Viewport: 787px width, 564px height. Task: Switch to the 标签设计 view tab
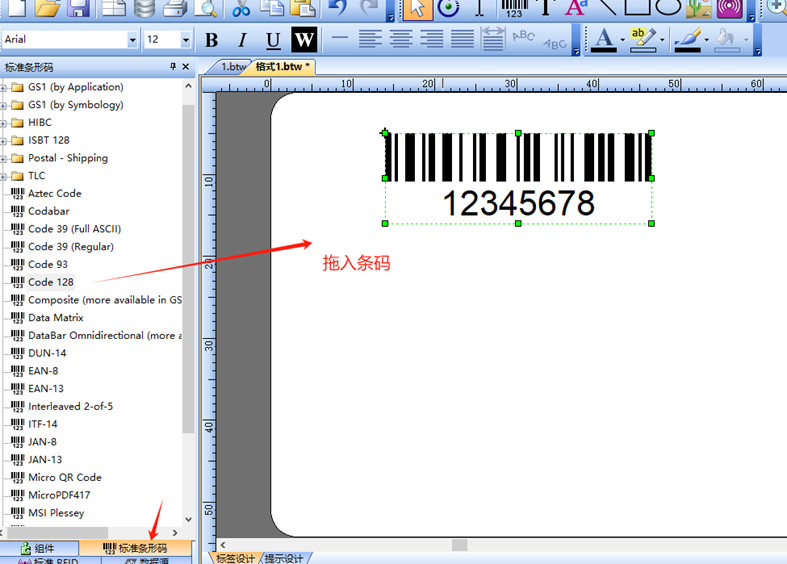pyautogui.click(x=234, y=558)
